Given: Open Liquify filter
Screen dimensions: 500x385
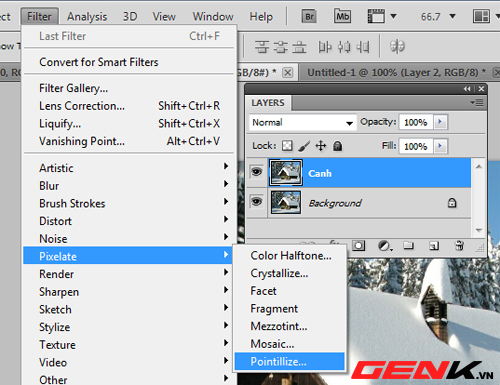Looking at the screenshot, I should pyautogui.click(x=127, y=123).
